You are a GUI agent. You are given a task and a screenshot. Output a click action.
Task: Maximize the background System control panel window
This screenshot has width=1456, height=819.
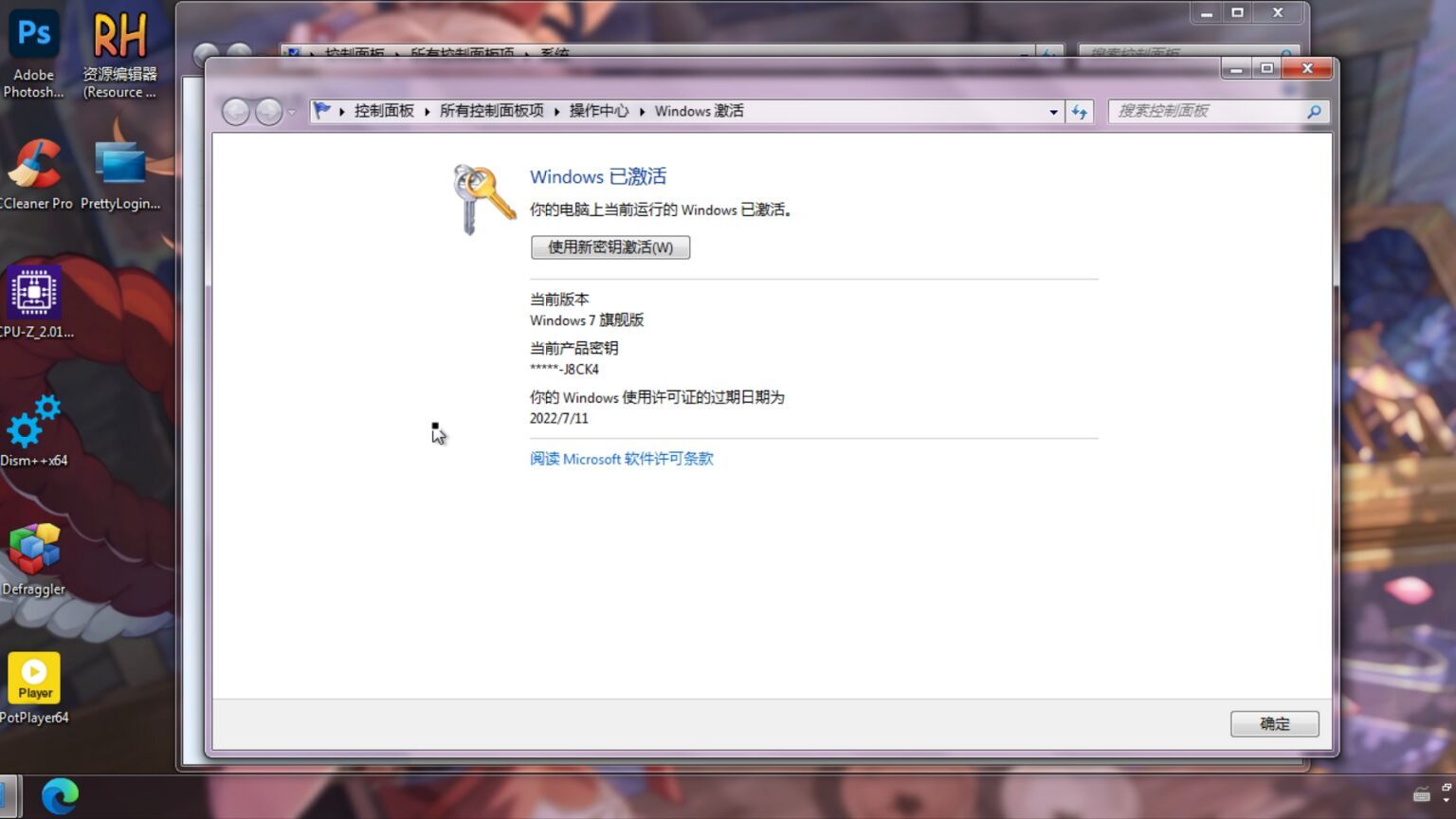tap(1237, 13)
